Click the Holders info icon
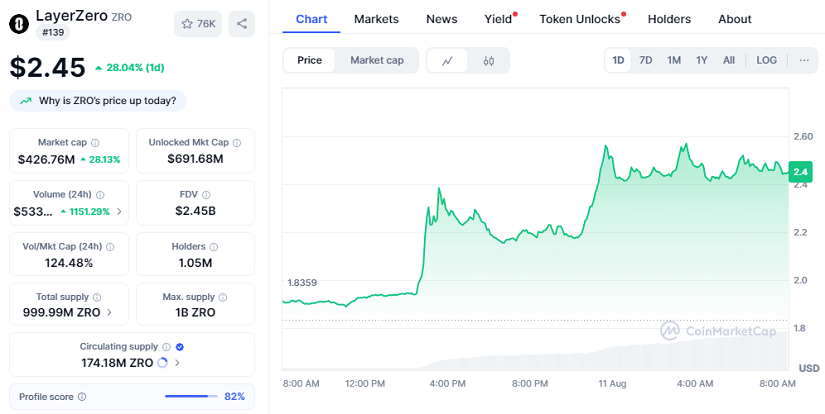Screen dimensions: 825x414 pyautogui.click(x=214, y=247)
